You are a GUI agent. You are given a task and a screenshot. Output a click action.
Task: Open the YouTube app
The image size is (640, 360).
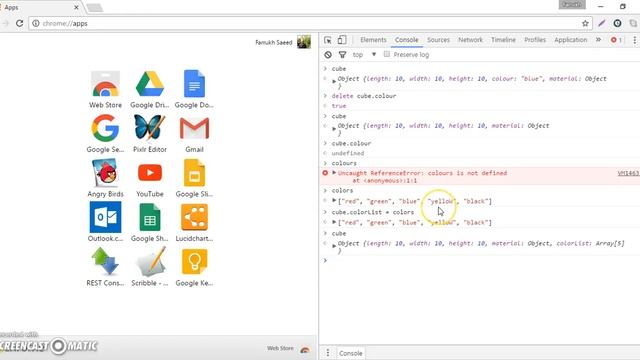click(x=150, y=178)
